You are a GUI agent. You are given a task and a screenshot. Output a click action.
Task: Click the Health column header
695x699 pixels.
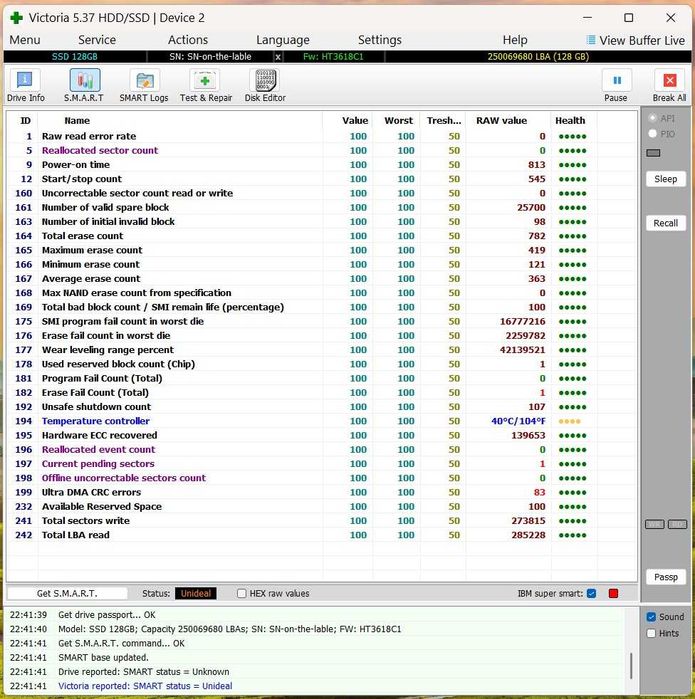(x=570, y=120)
